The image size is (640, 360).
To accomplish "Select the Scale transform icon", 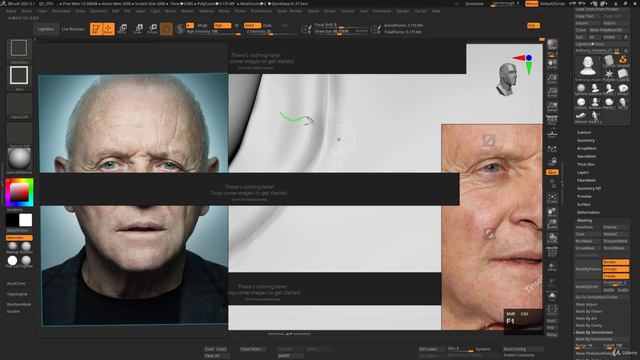I will 138,29.
